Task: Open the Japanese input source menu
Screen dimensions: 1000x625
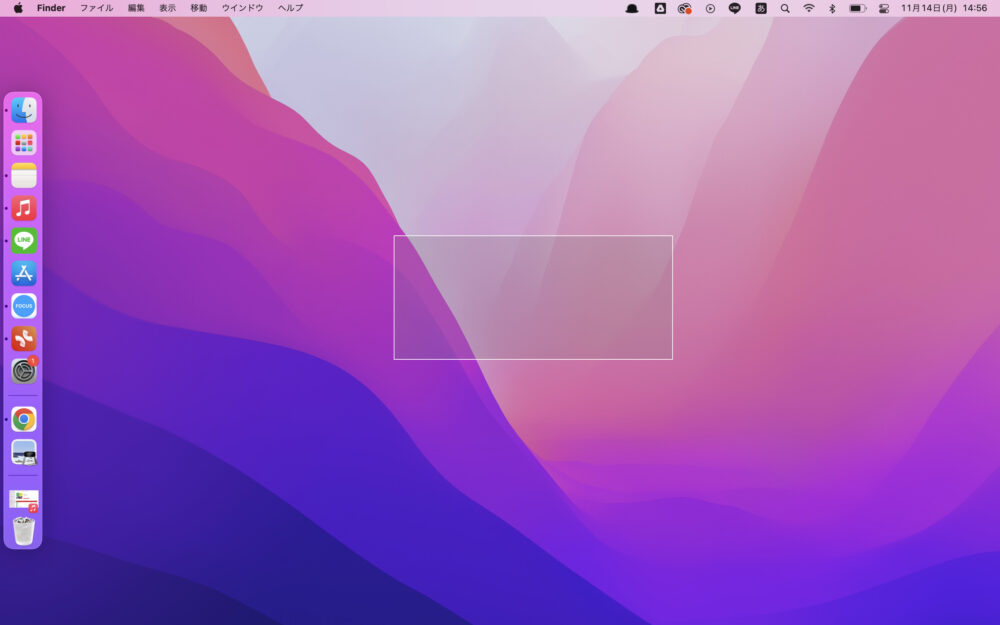Action: coord(761,8)
